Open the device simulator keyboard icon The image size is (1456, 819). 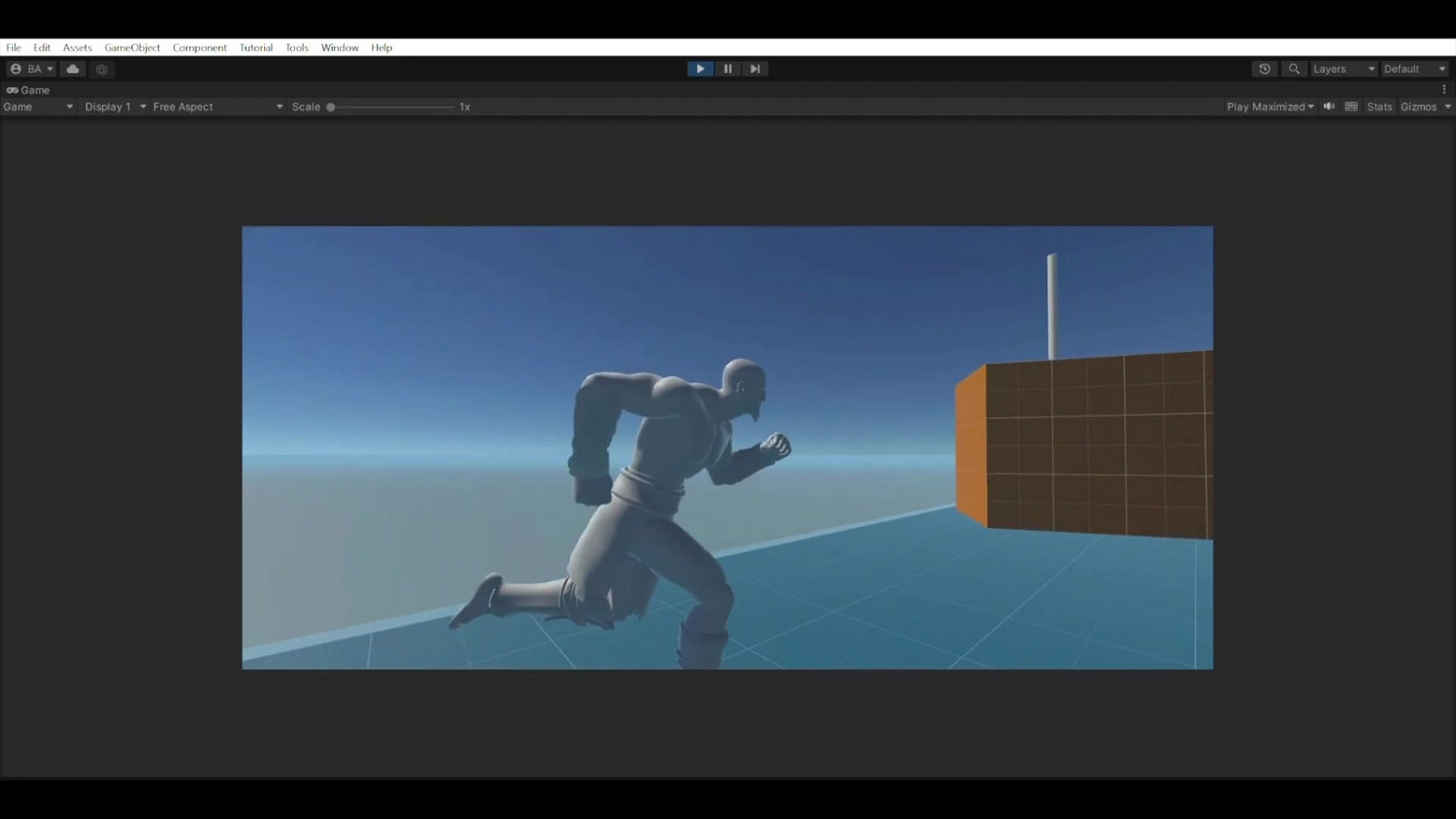point(1350,106)
